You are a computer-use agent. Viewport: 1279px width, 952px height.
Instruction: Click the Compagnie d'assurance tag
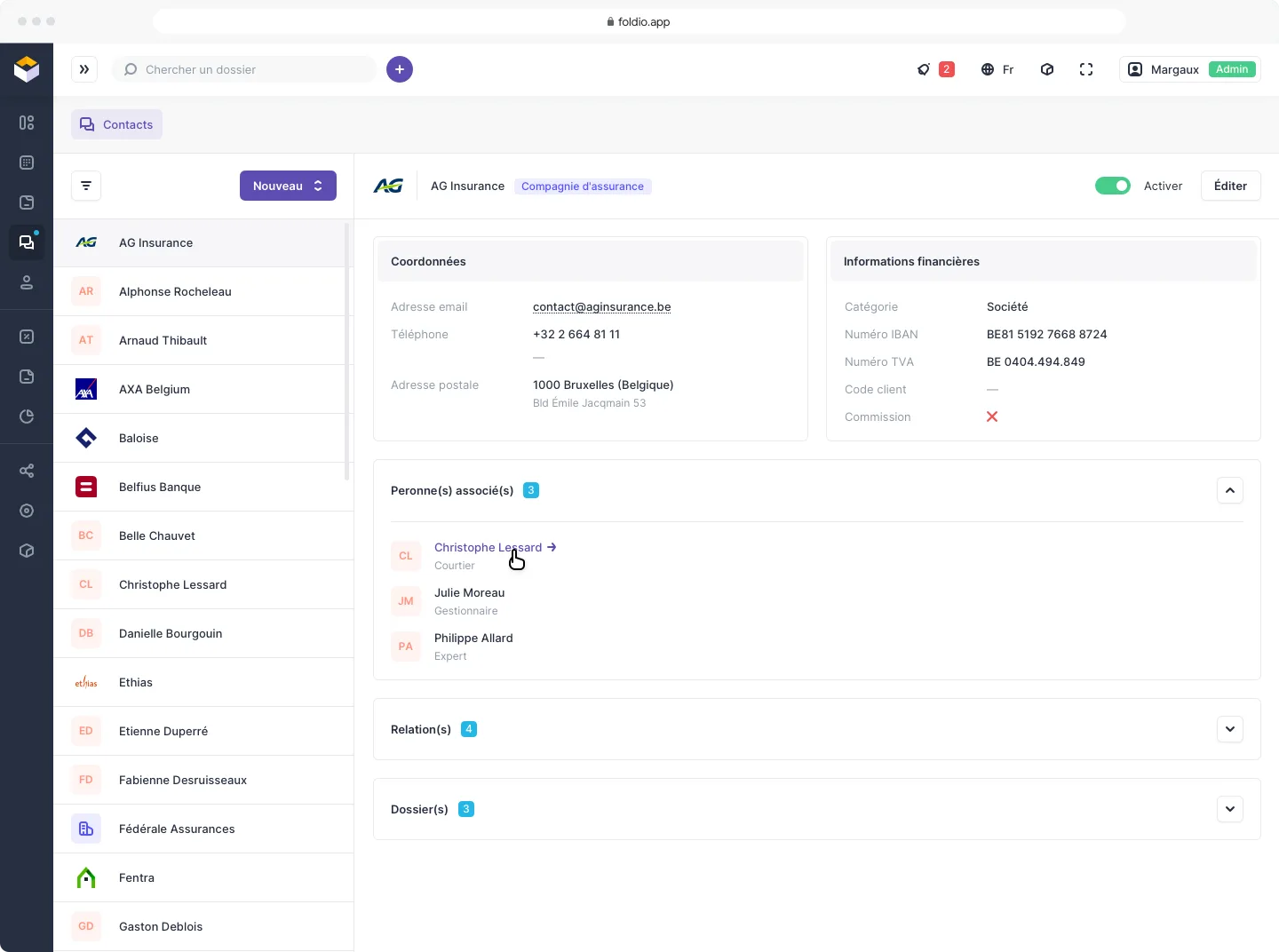[x=583, y=186]
